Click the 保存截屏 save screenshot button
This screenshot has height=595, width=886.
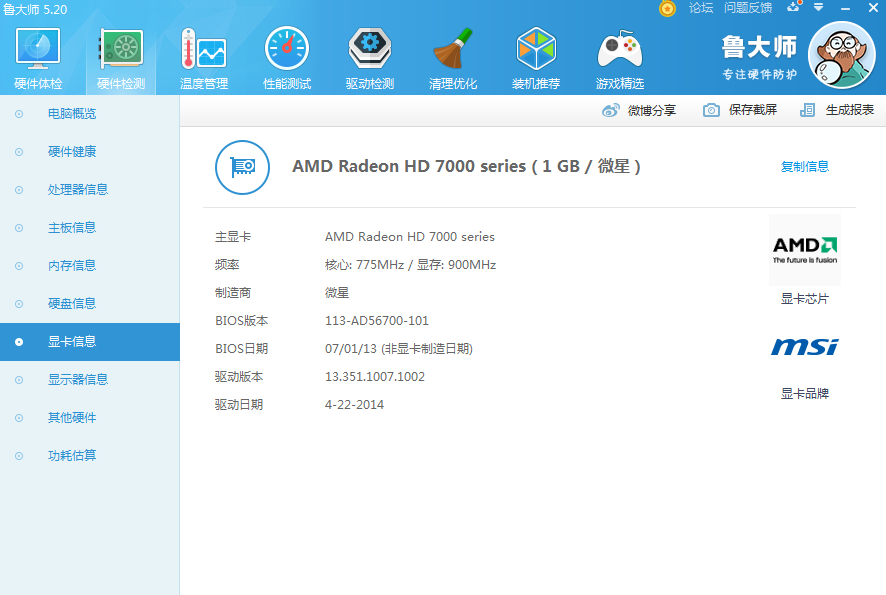coord(740,110)
